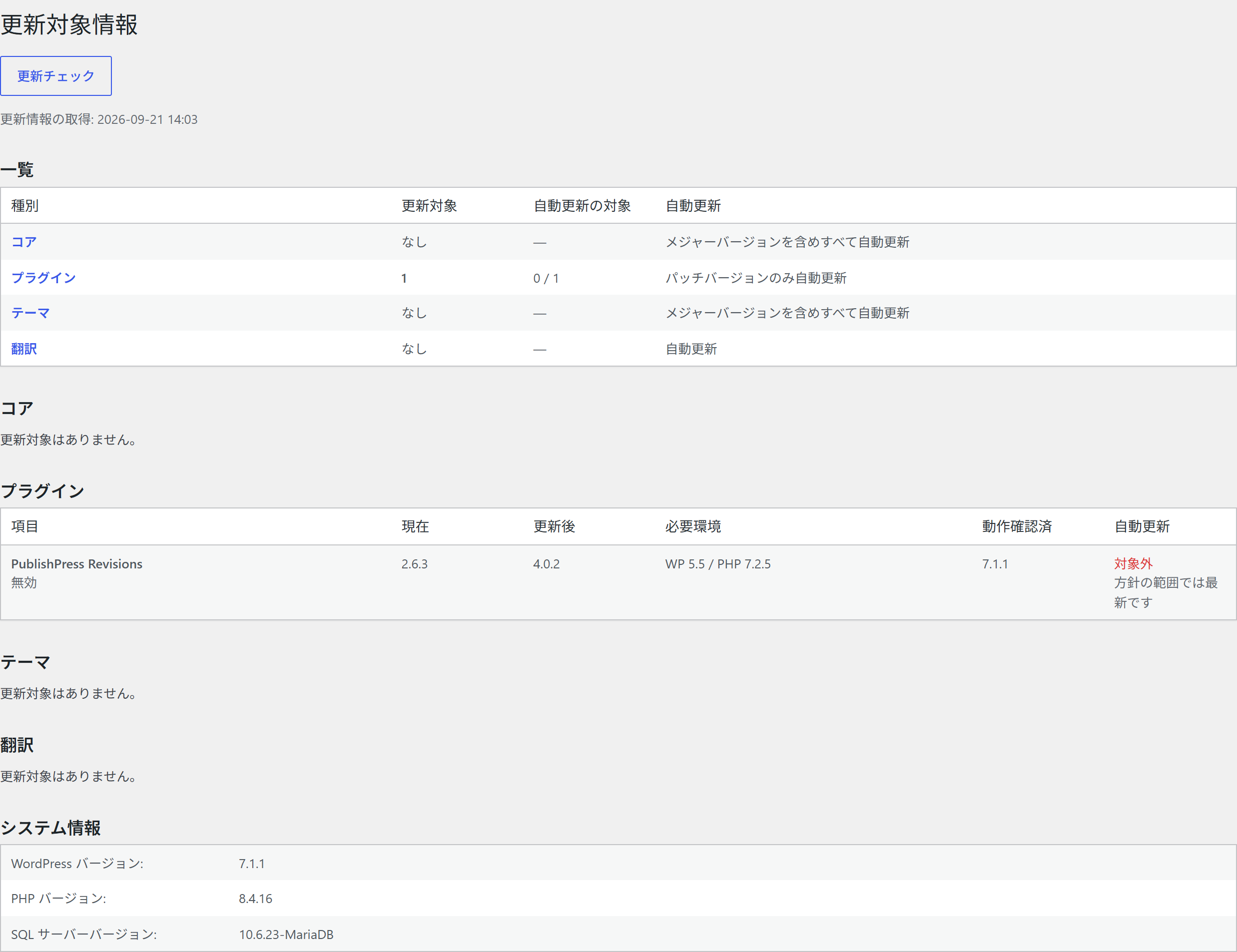Open the プラグイン link in the list
Viewport: 1237px width, 952px height.
pos(43,278)
